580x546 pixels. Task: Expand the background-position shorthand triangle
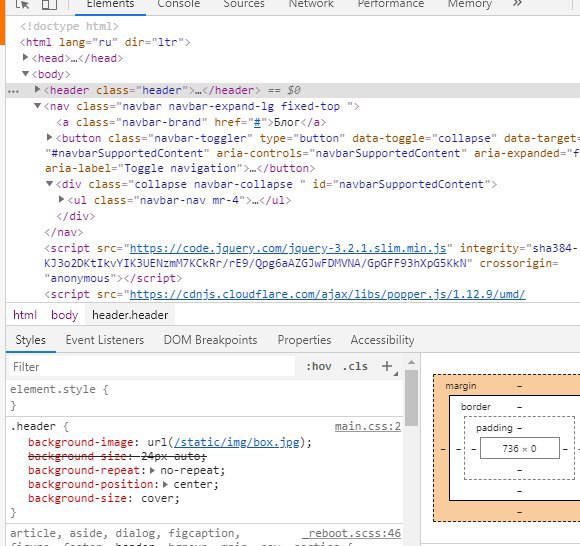165,485
